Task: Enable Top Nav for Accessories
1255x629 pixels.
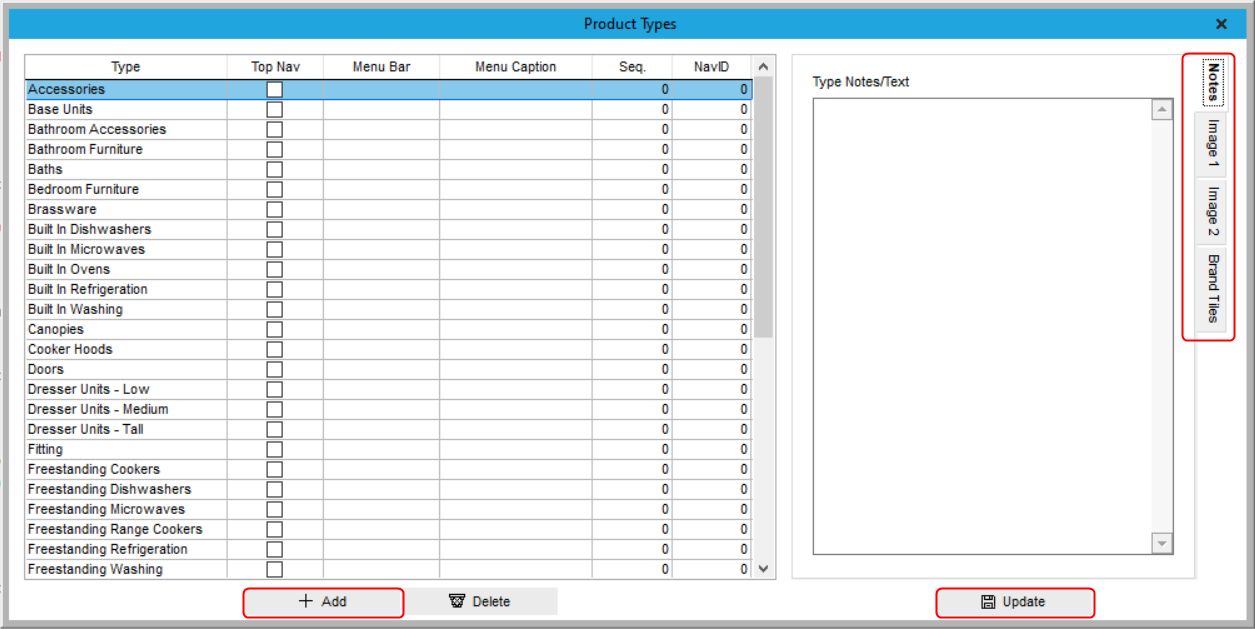Action: 273,89
